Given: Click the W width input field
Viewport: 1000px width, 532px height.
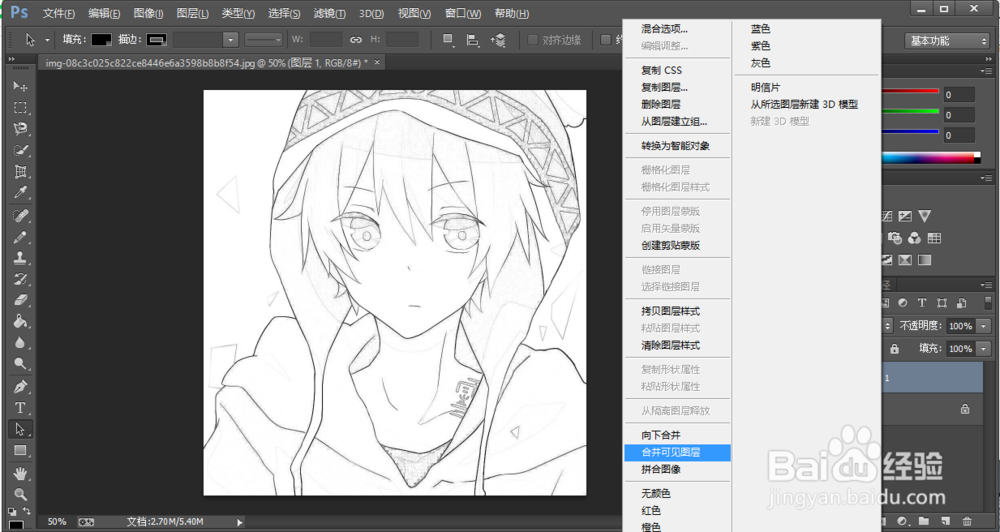Looking at the screenshot, I should 326,40.
